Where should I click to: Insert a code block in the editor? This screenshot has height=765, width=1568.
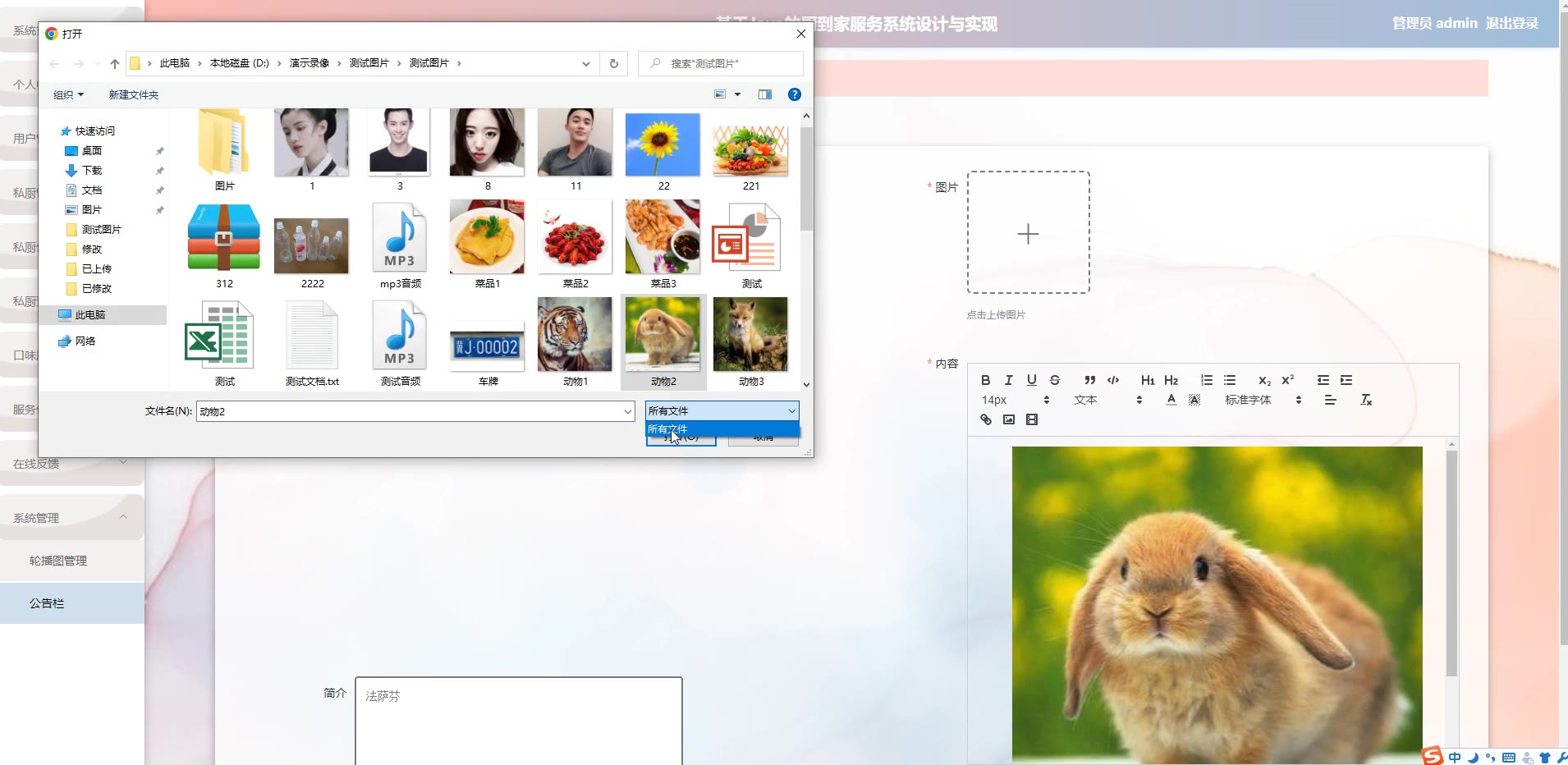[1112, 380]
